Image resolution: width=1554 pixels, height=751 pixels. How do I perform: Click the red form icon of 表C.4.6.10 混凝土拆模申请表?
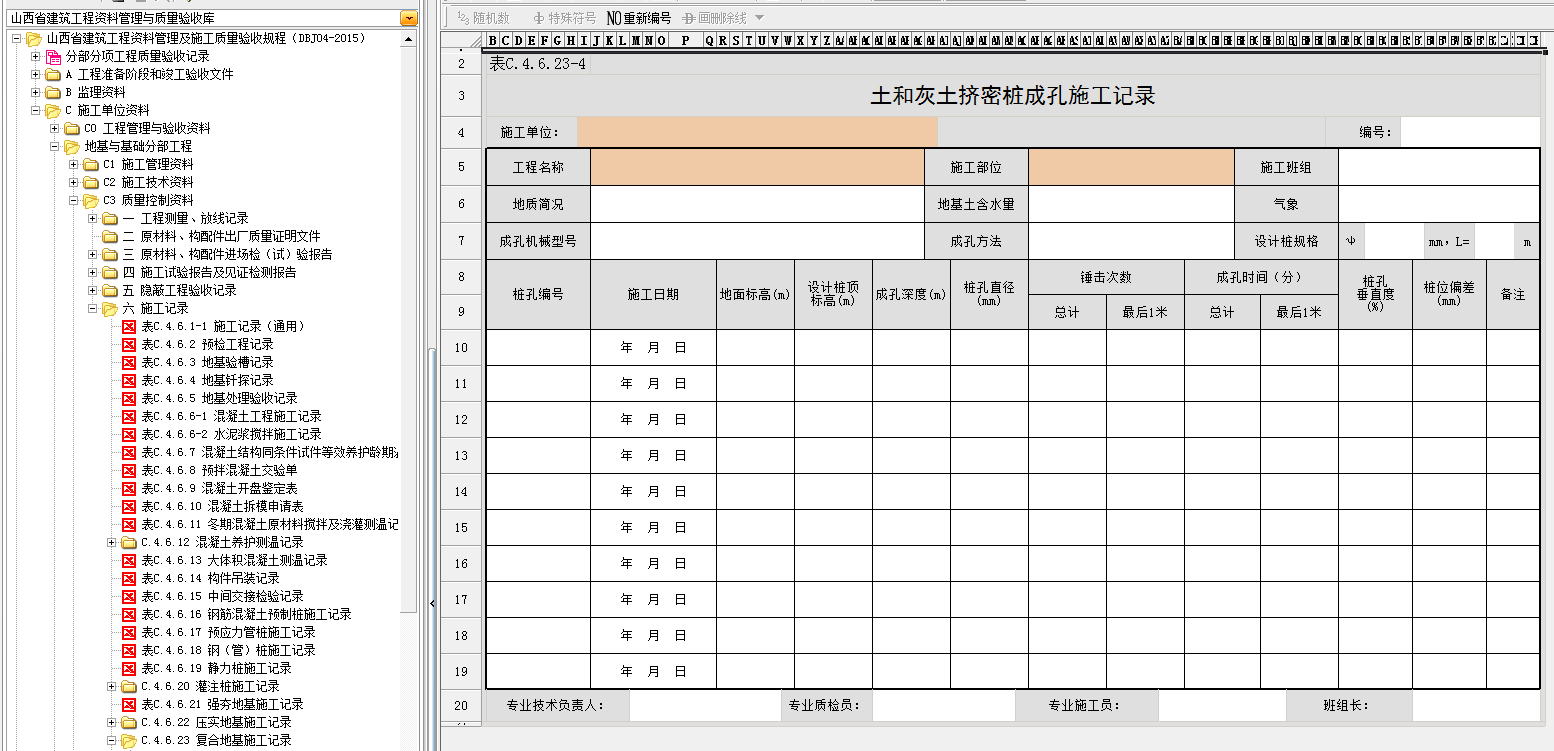pos(129,506)
